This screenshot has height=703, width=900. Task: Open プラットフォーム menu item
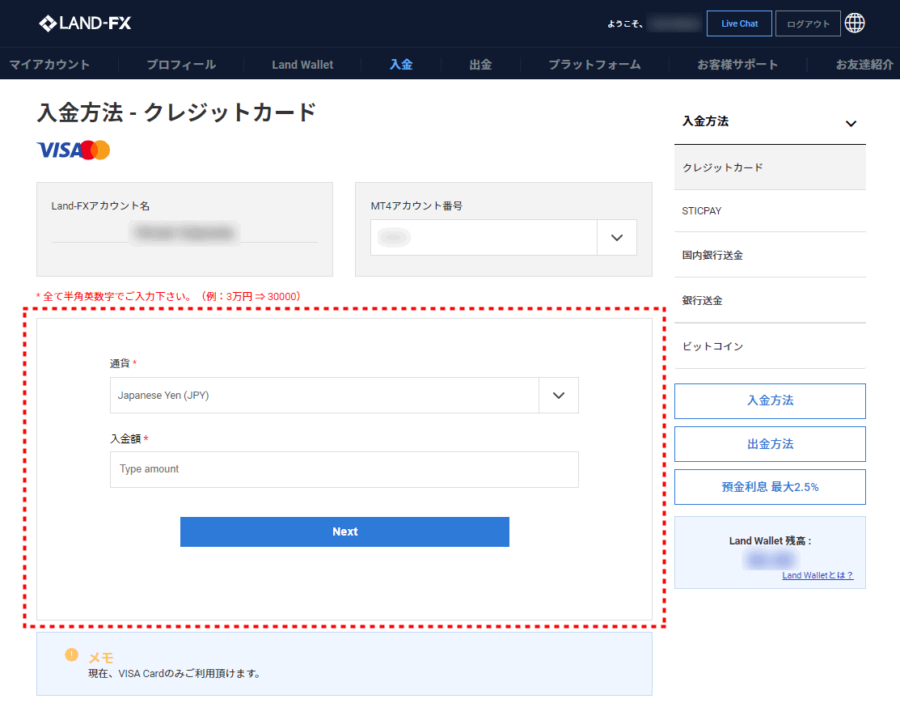coord(594,64)
